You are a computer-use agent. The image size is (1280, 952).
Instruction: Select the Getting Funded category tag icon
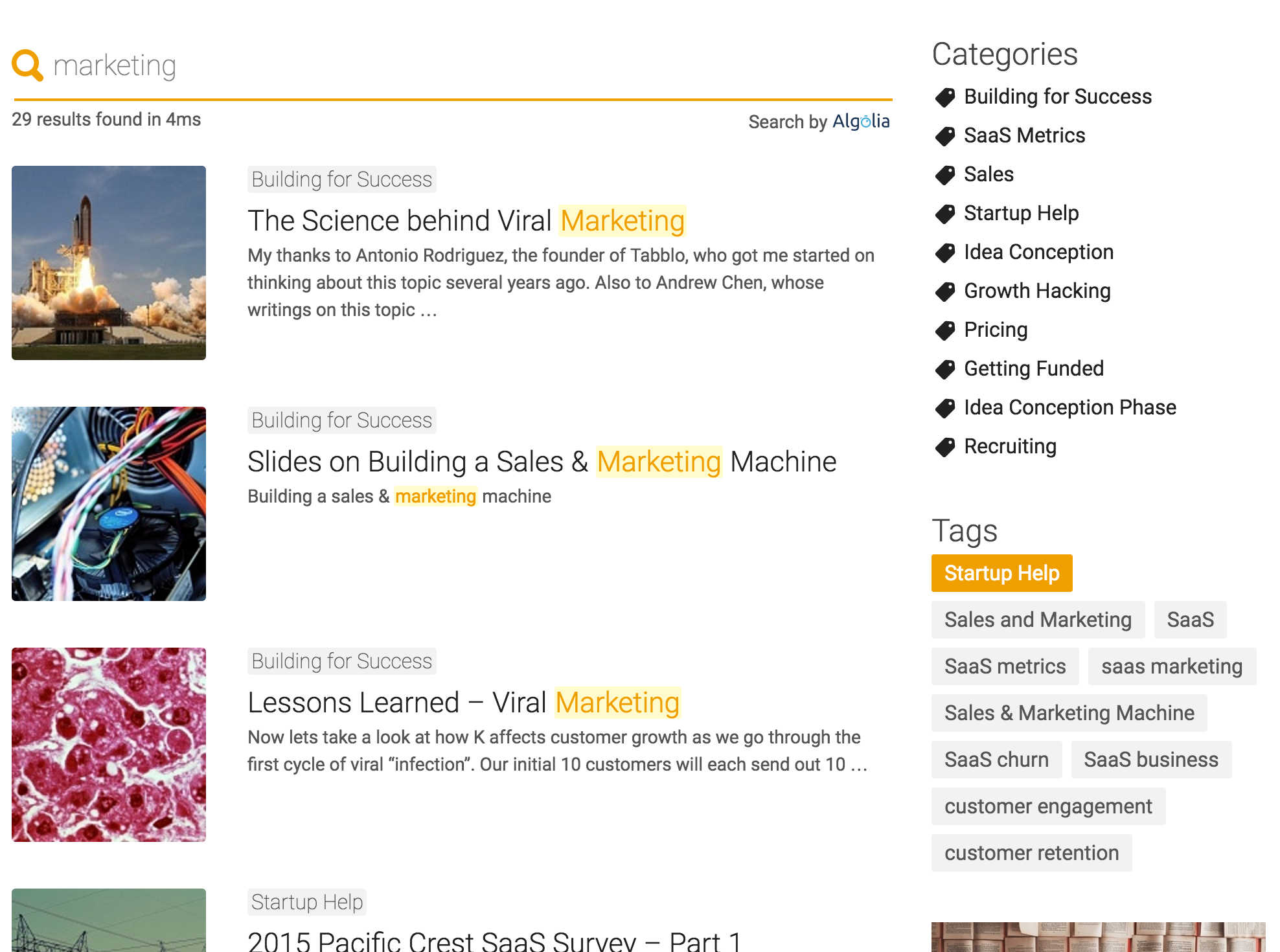point(943,369)
